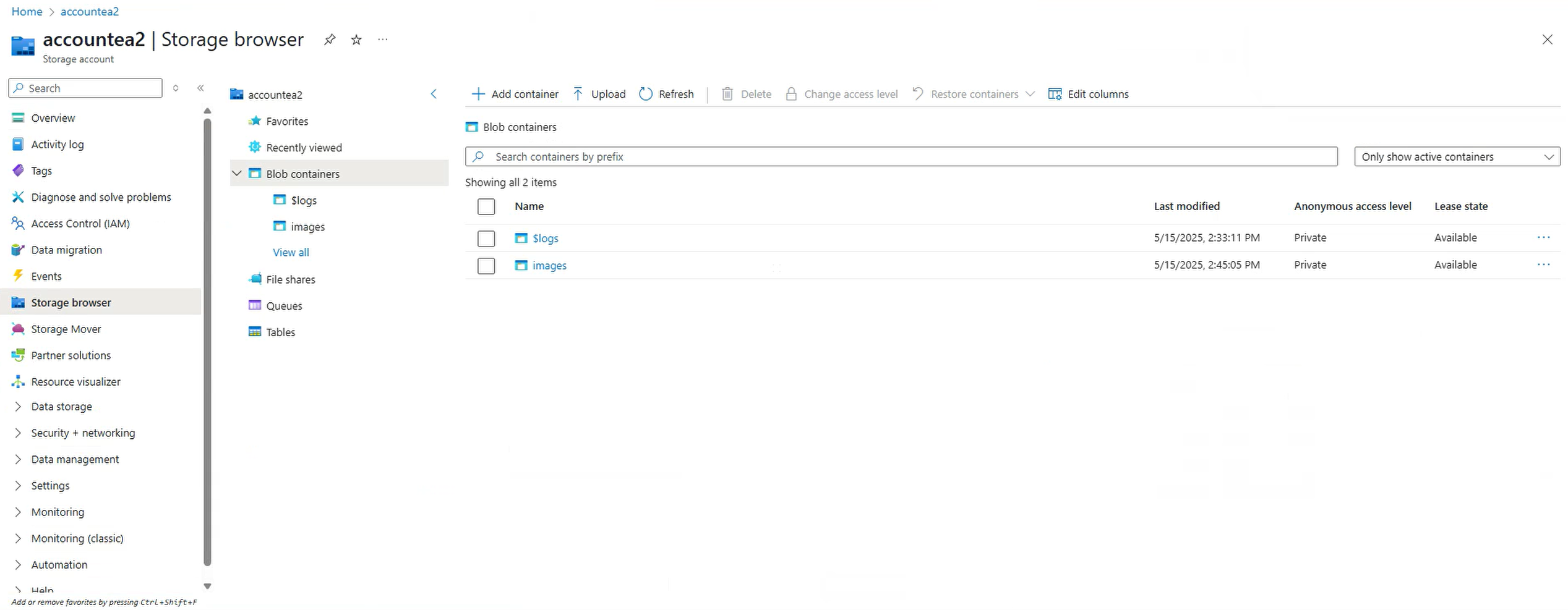Close the Storage browser blade
1568x610 pixels.
[1547, 40]
